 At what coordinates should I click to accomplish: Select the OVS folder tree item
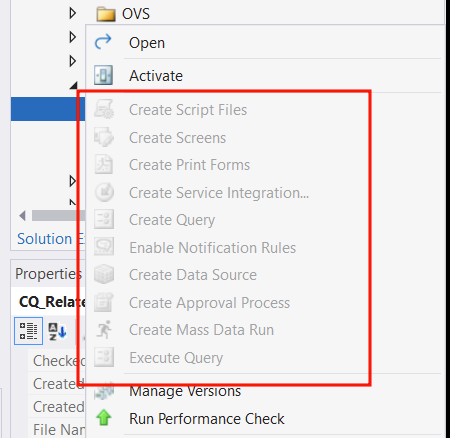click(x=136, y=14)
